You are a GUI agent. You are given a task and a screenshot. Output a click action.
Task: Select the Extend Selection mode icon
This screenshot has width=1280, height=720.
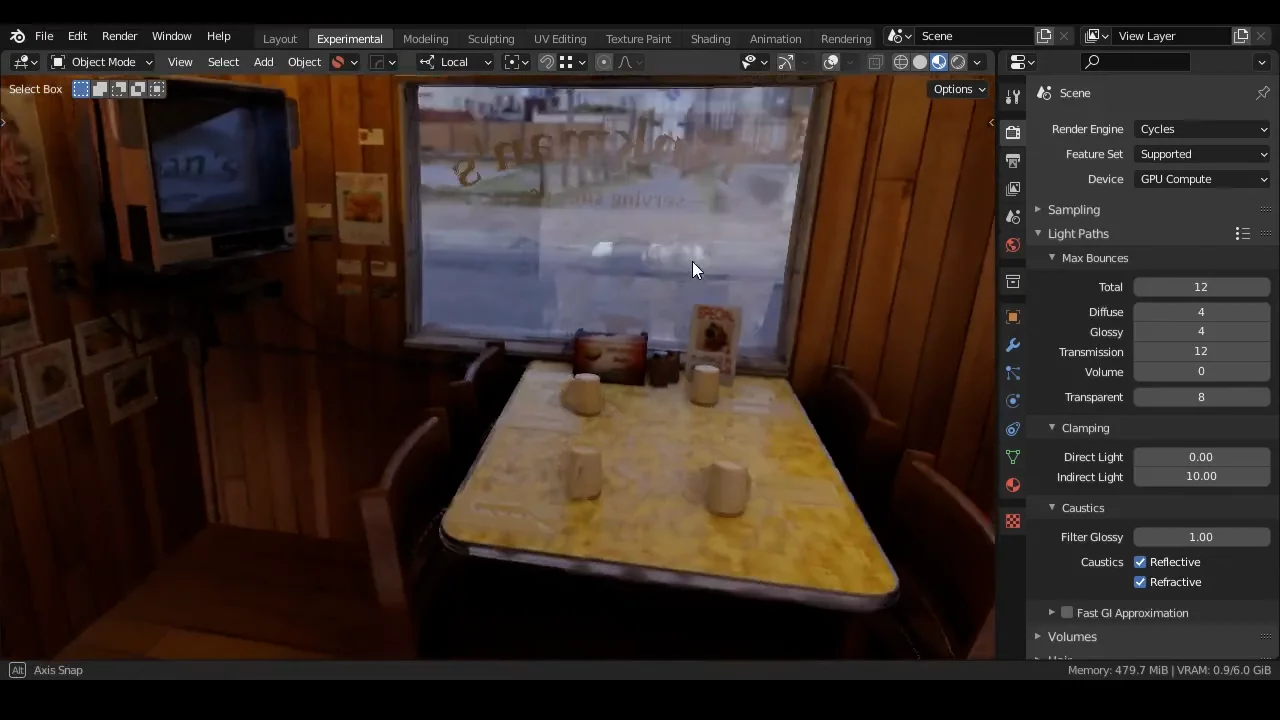coord(100,89)
